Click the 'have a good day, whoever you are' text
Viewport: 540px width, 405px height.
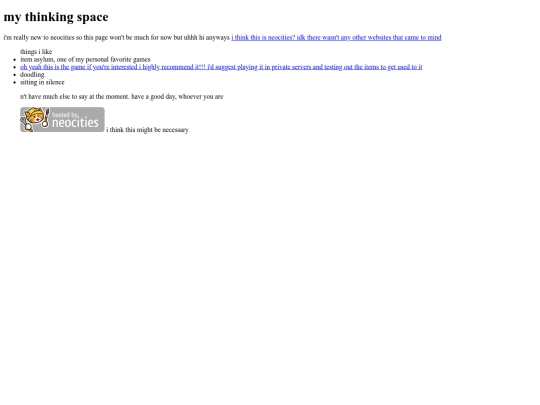point(177,96)
